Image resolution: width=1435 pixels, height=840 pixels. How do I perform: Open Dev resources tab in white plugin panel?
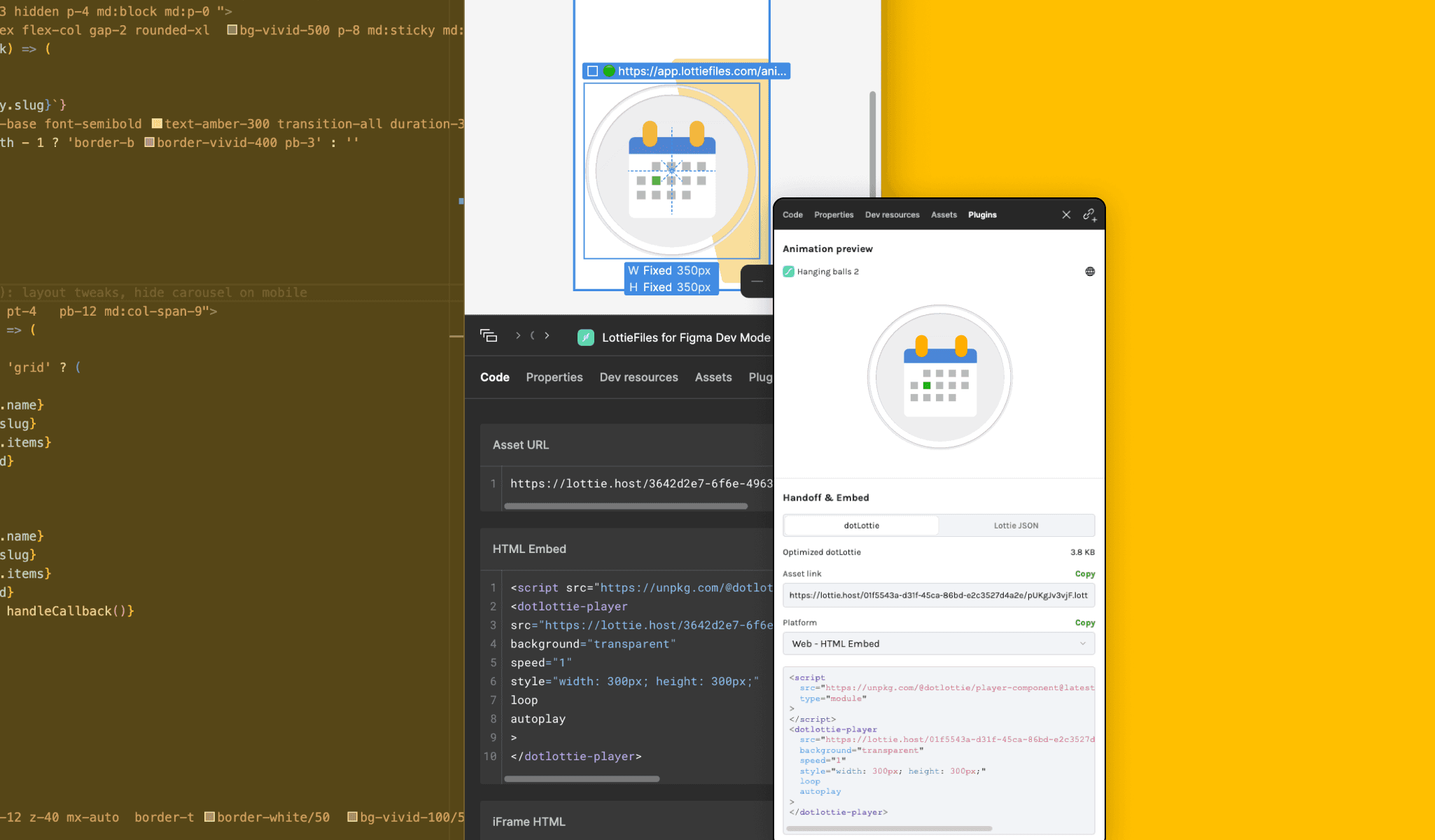[892, 215]
